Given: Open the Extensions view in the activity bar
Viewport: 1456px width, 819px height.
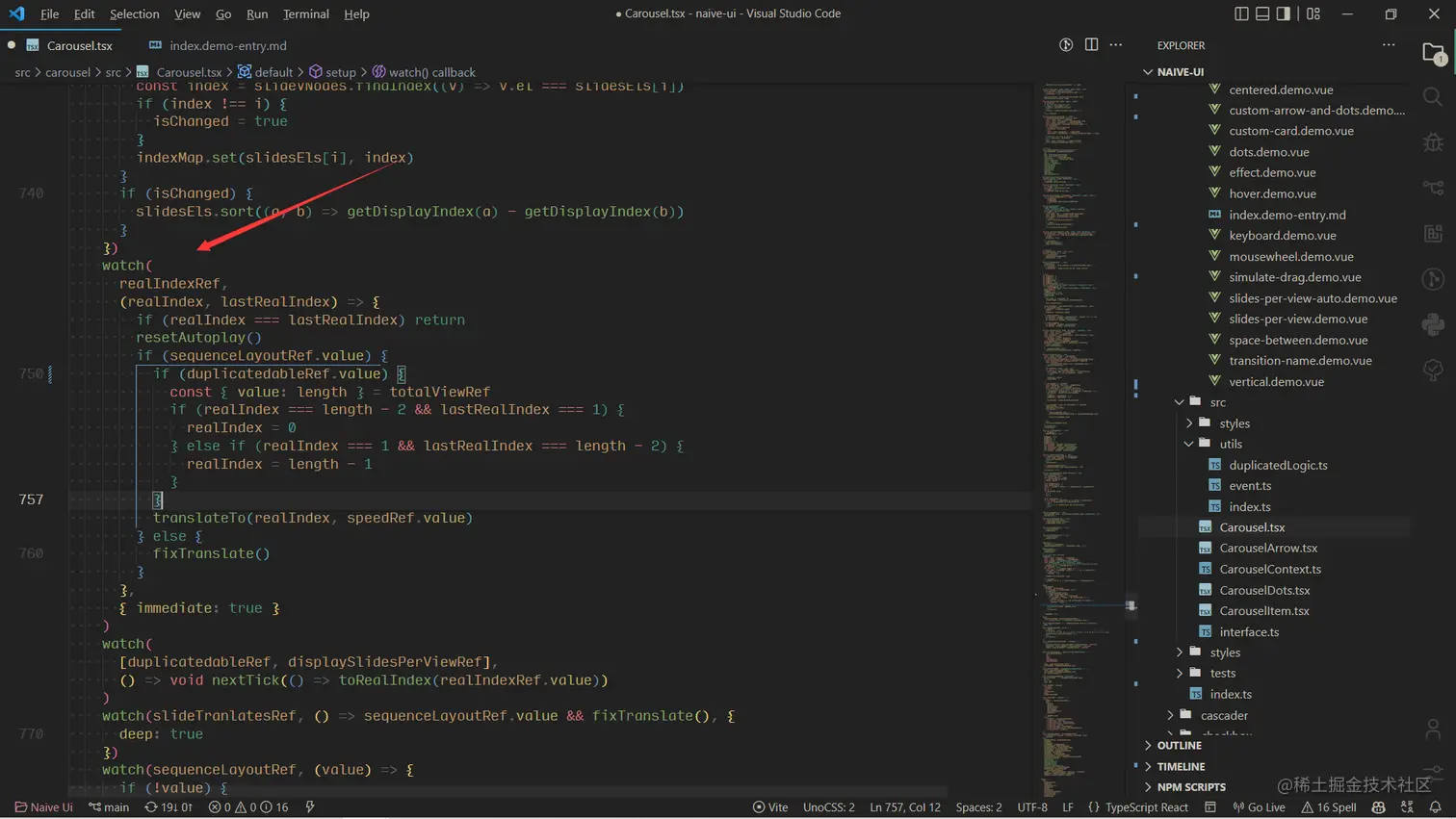Looking at the screenshot, I should [1433, 233].
